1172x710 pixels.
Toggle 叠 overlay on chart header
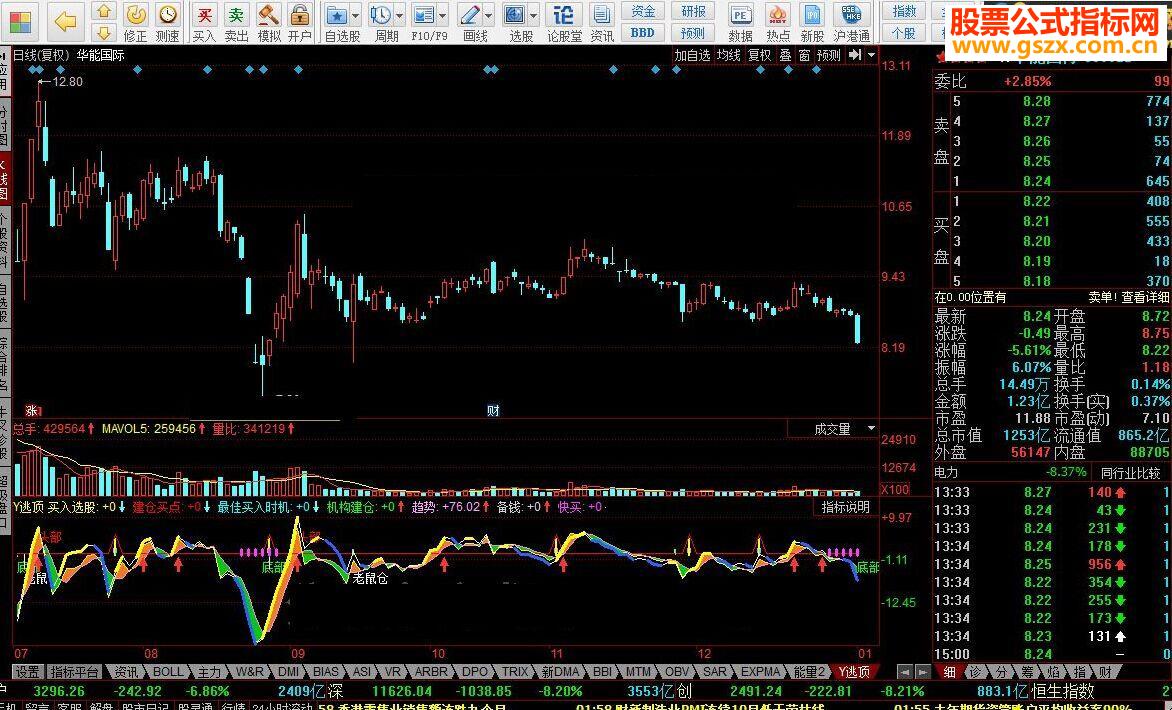786,55
